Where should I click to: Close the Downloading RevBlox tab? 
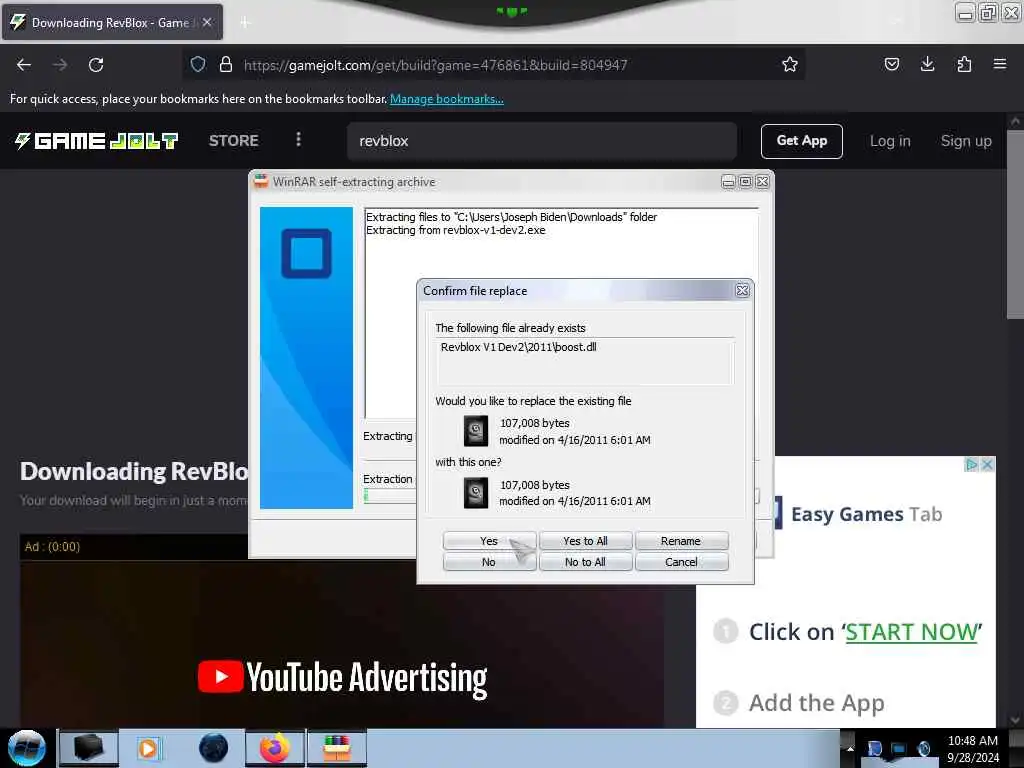tap(207, 22)
